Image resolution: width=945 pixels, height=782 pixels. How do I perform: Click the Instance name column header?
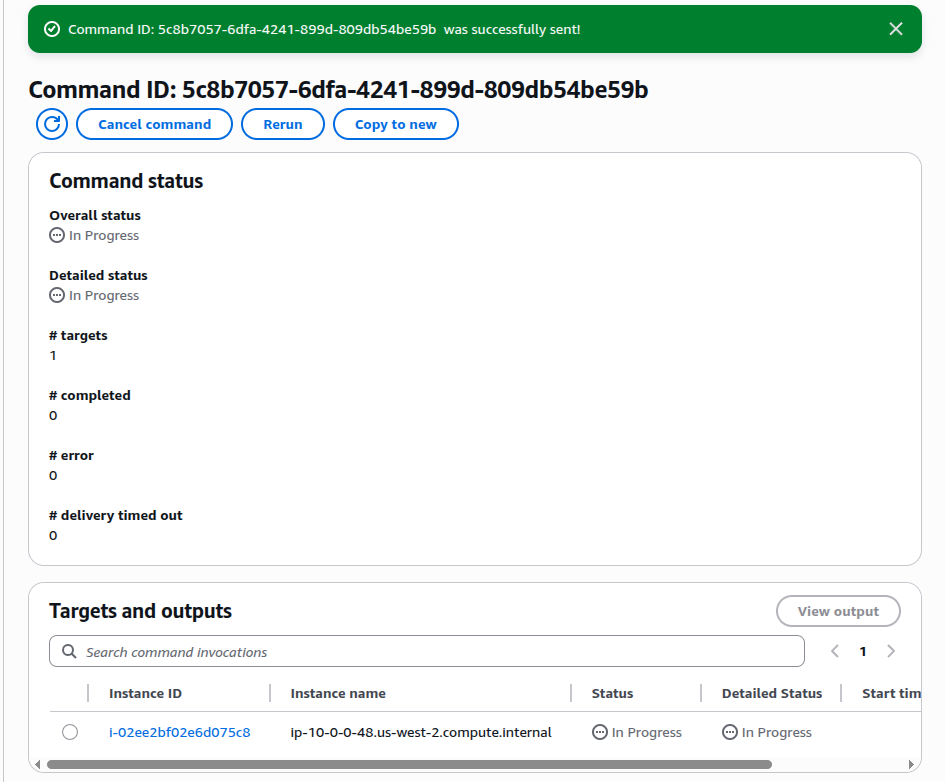point(338,693)
